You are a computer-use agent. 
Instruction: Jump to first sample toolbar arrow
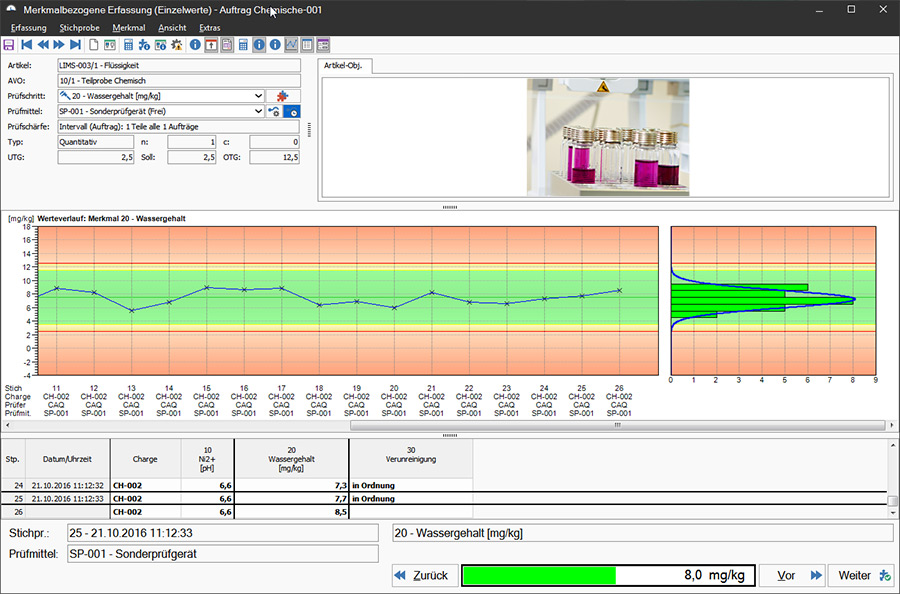tap(26, 45)
